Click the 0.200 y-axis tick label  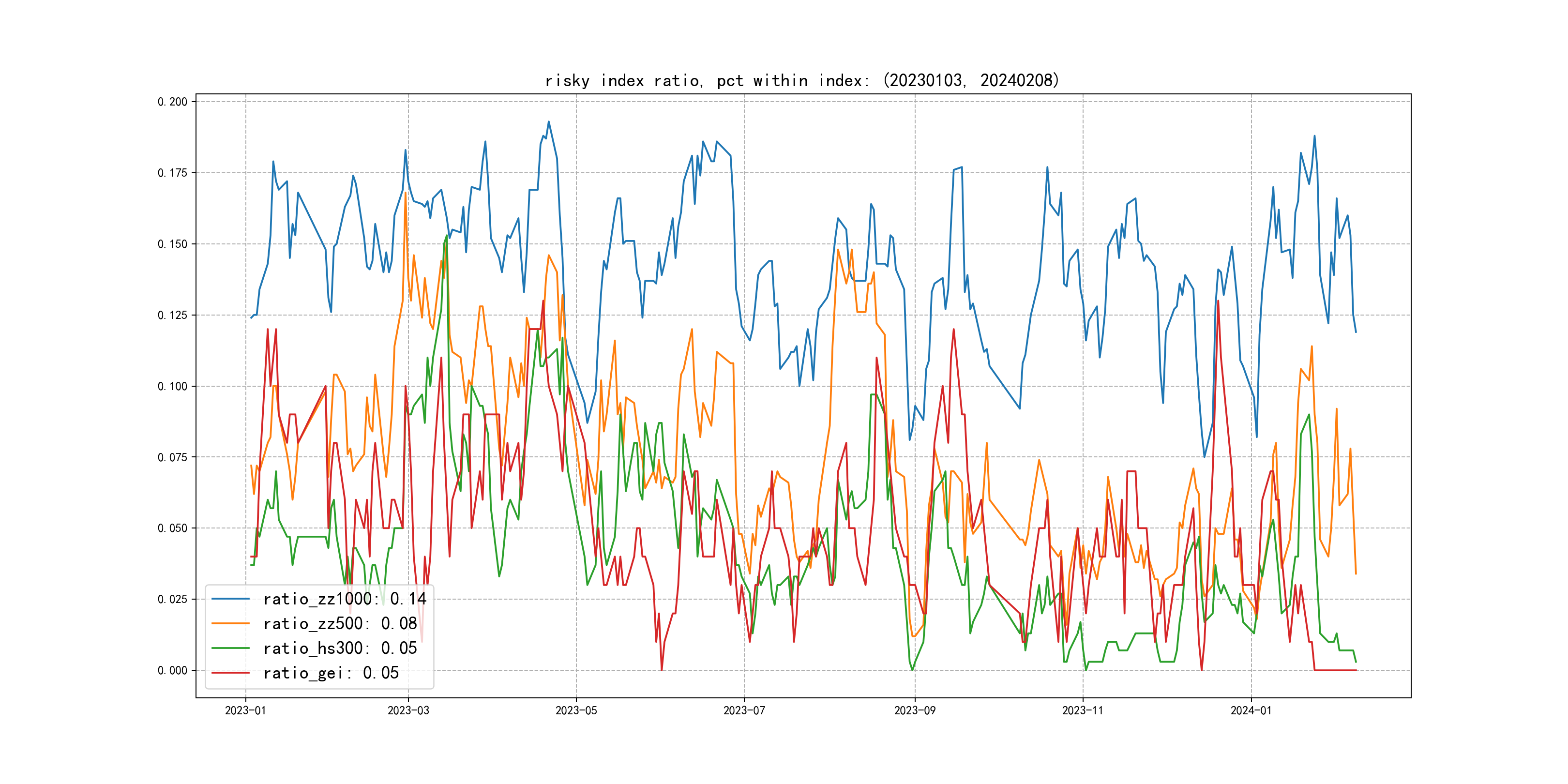coord(172,102)
